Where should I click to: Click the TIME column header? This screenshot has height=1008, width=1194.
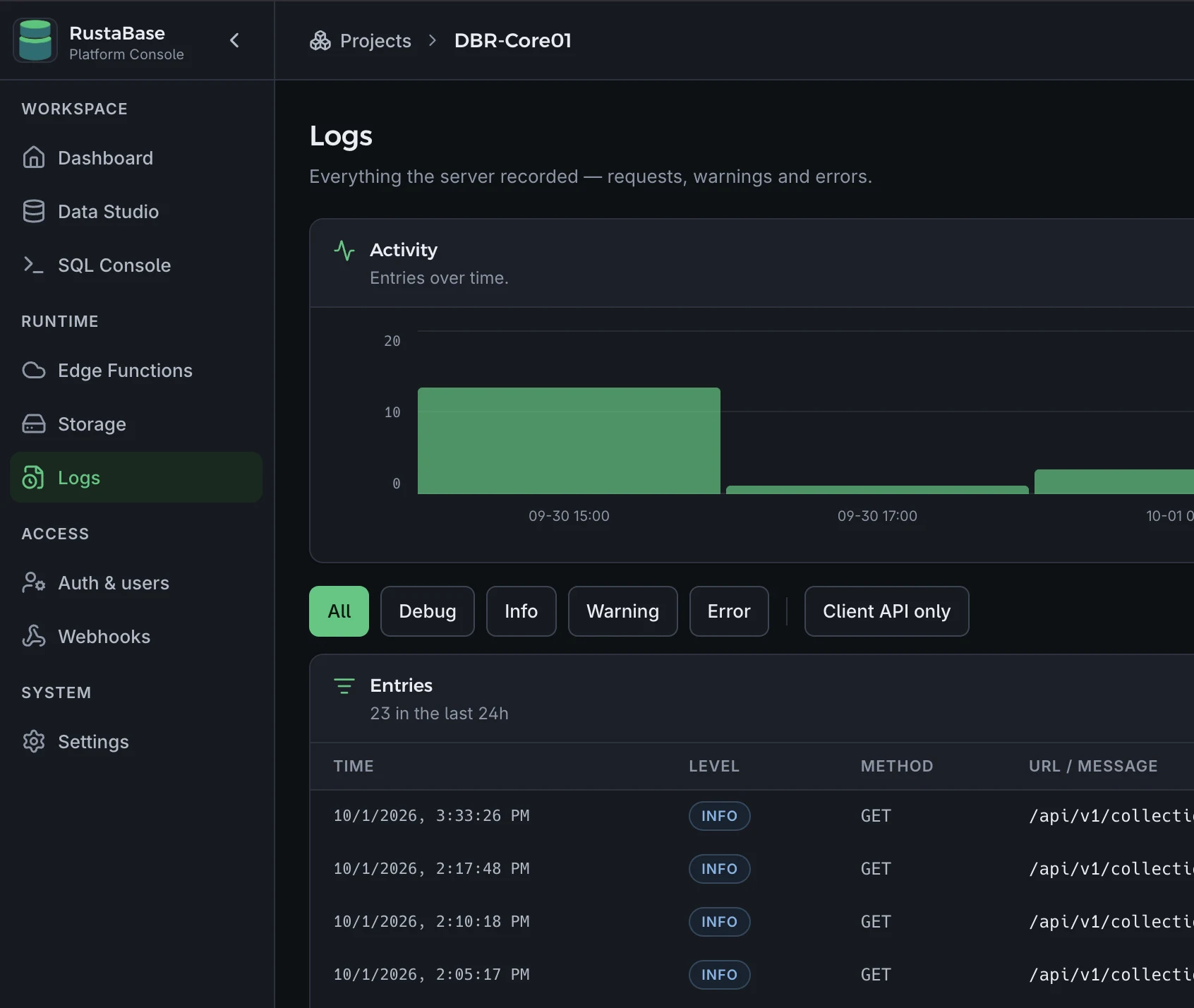click(354, 766)
